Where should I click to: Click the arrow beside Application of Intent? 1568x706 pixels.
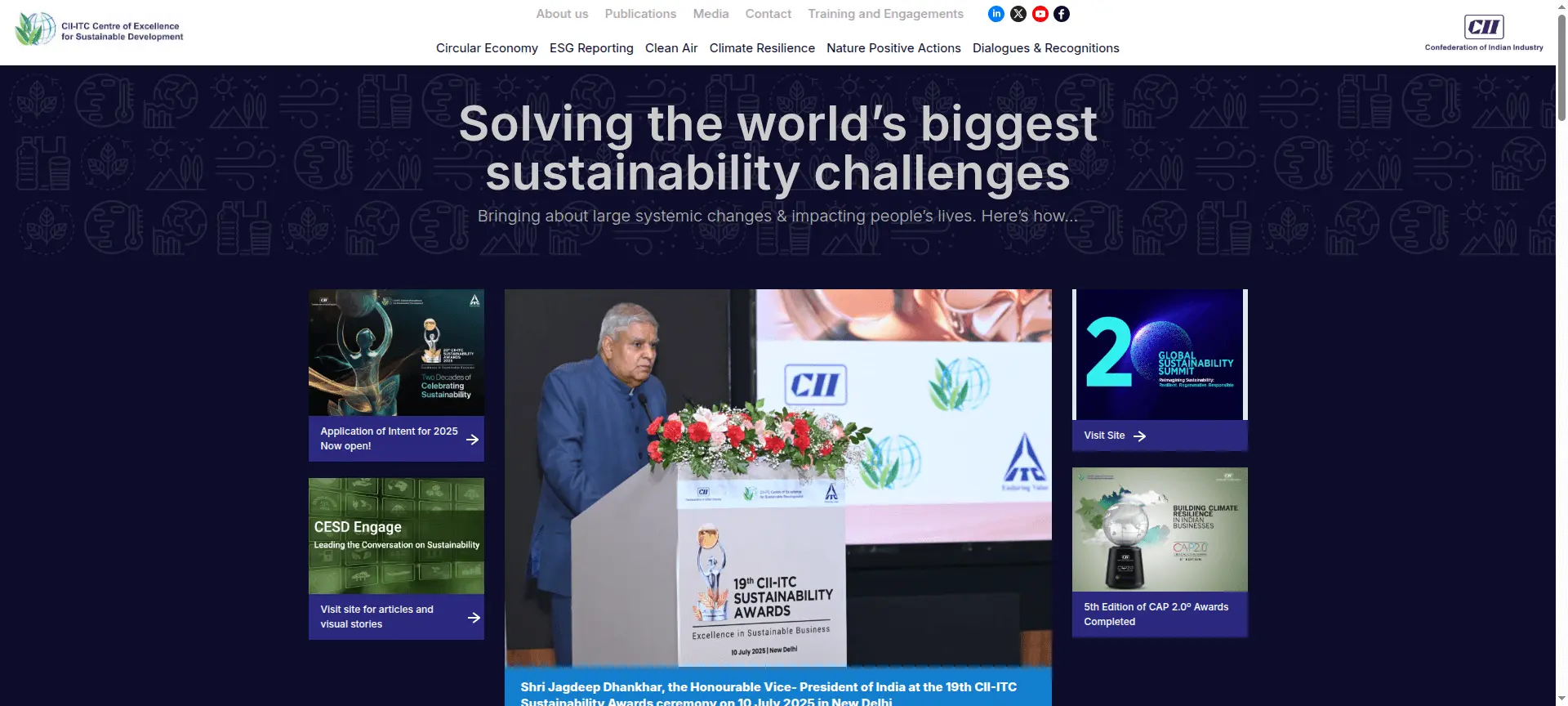click(x=473, y=440)
